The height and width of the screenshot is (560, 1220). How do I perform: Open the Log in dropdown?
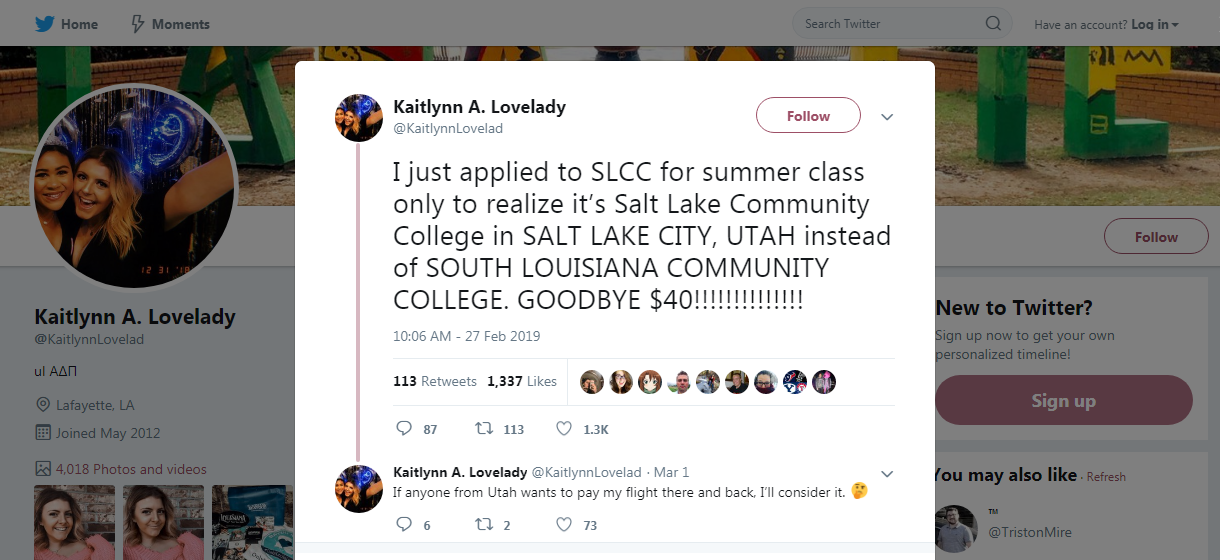click(1155, 24)
